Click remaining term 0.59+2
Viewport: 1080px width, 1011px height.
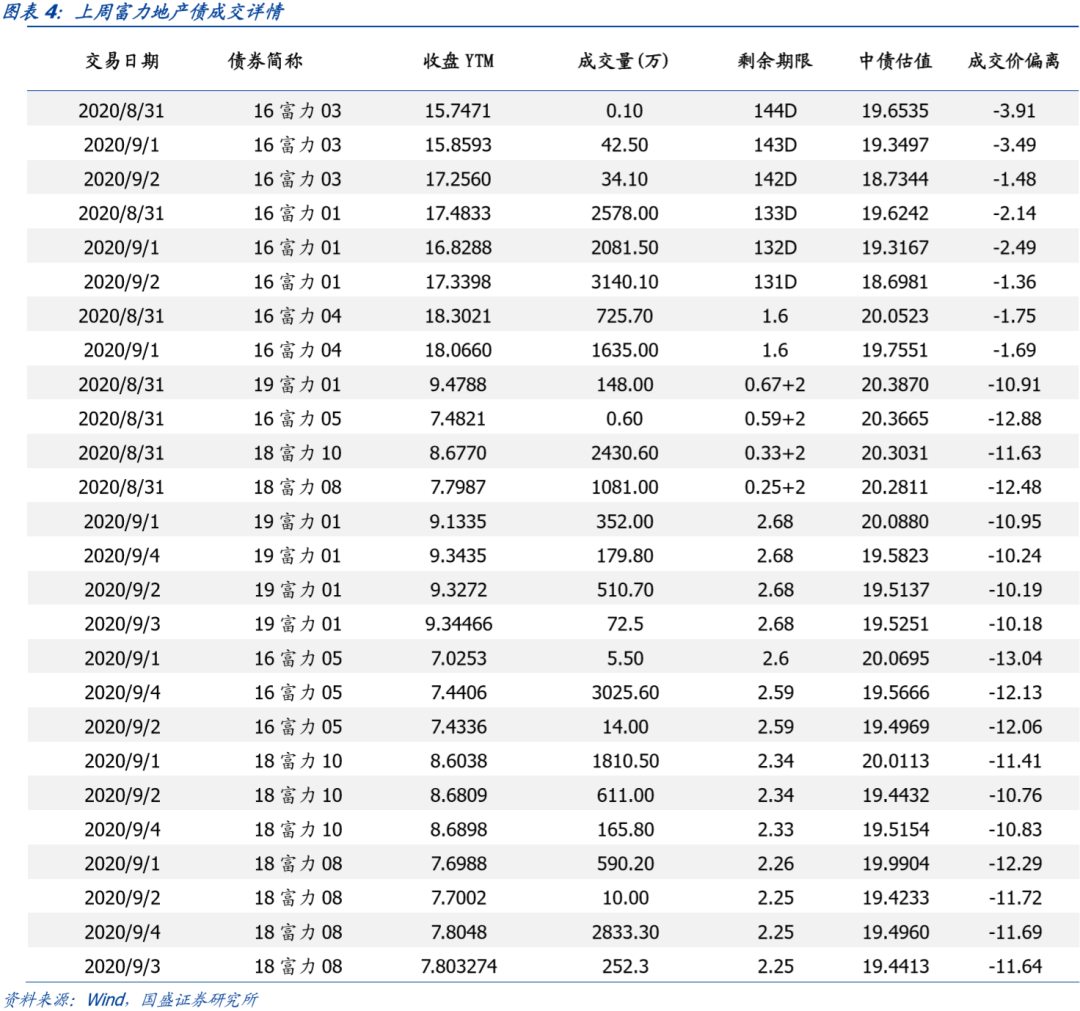[775, 419]
